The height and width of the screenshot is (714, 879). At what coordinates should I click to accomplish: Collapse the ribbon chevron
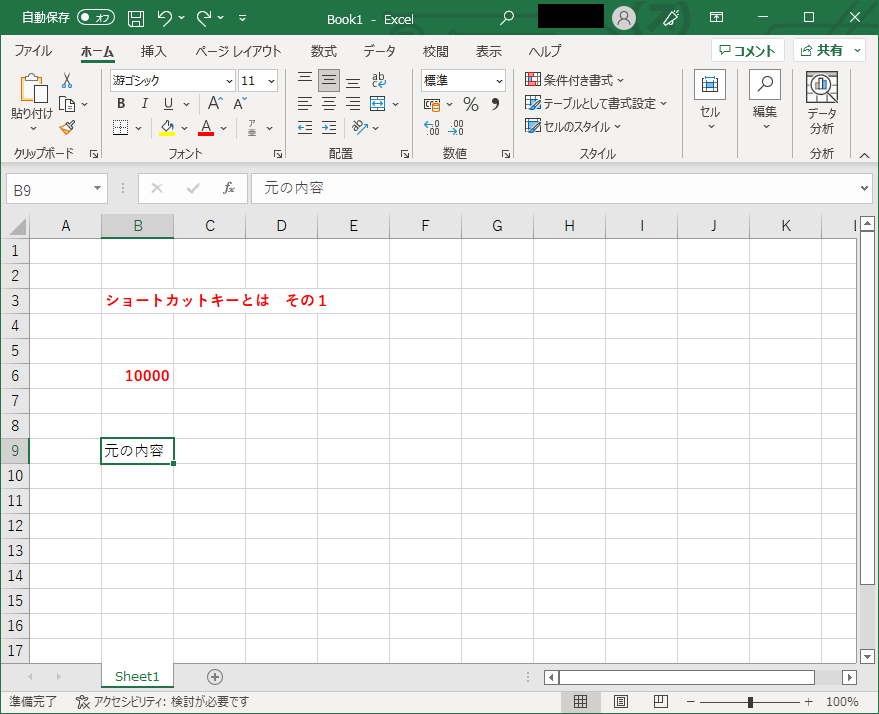click(864, 155)
